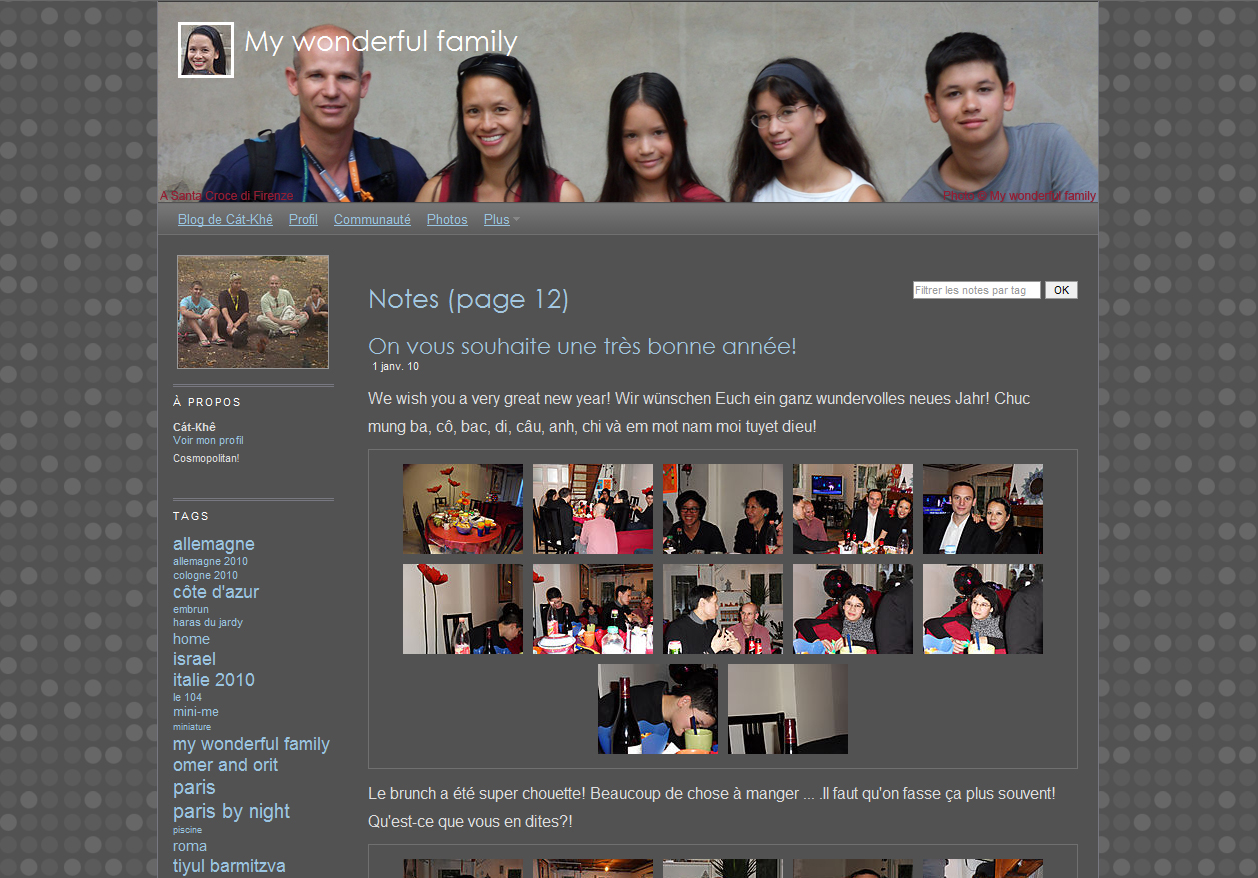View the red poppy flower thumbnail
Screen dimensions: 1258x878
click(x=462, y=609)
